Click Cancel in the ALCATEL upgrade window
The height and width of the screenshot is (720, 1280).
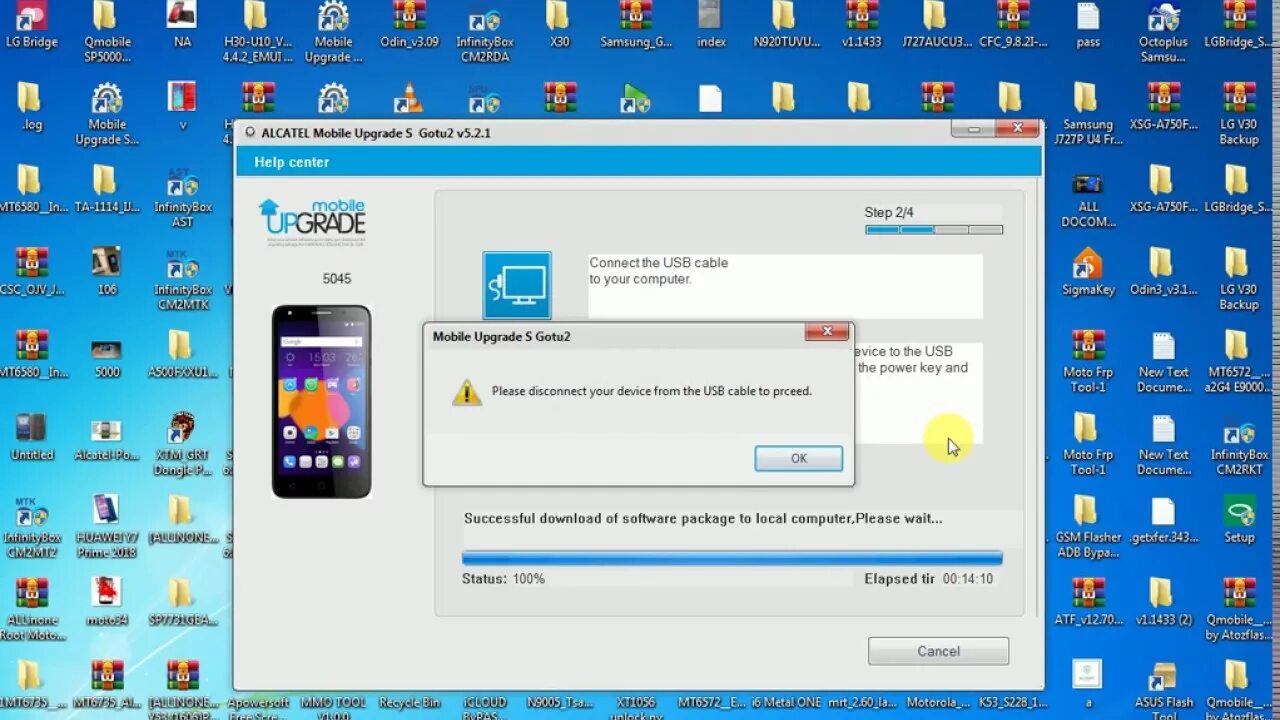938,651
